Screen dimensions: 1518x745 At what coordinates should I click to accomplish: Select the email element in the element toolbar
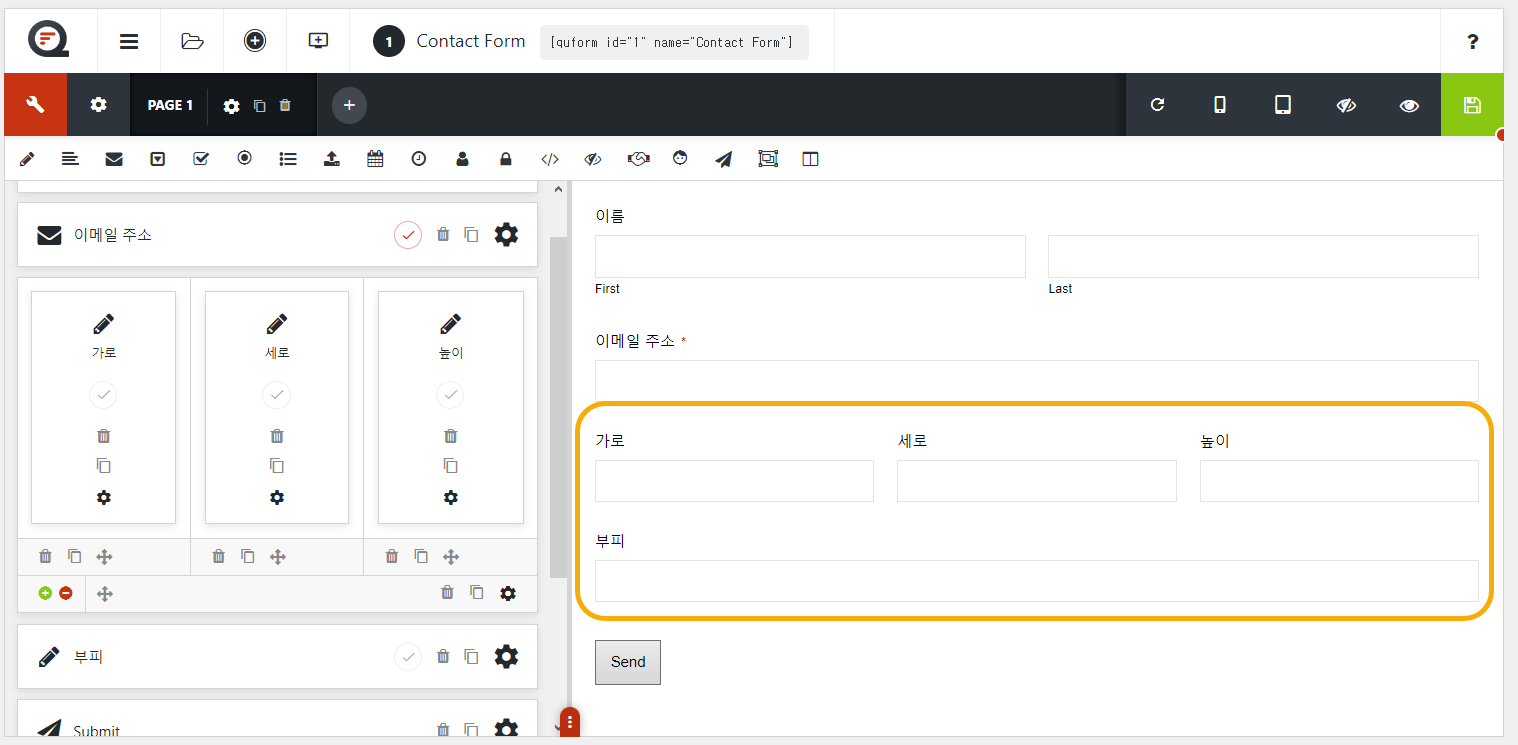coord(113,158)
